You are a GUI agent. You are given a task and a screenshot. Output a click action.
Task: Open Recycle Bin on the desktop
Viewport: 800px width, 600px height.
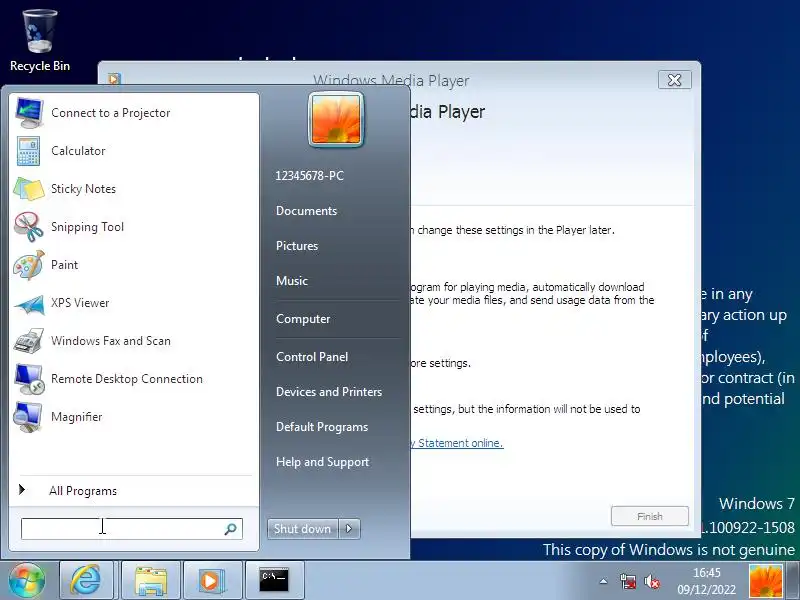[x=40, y=41]
